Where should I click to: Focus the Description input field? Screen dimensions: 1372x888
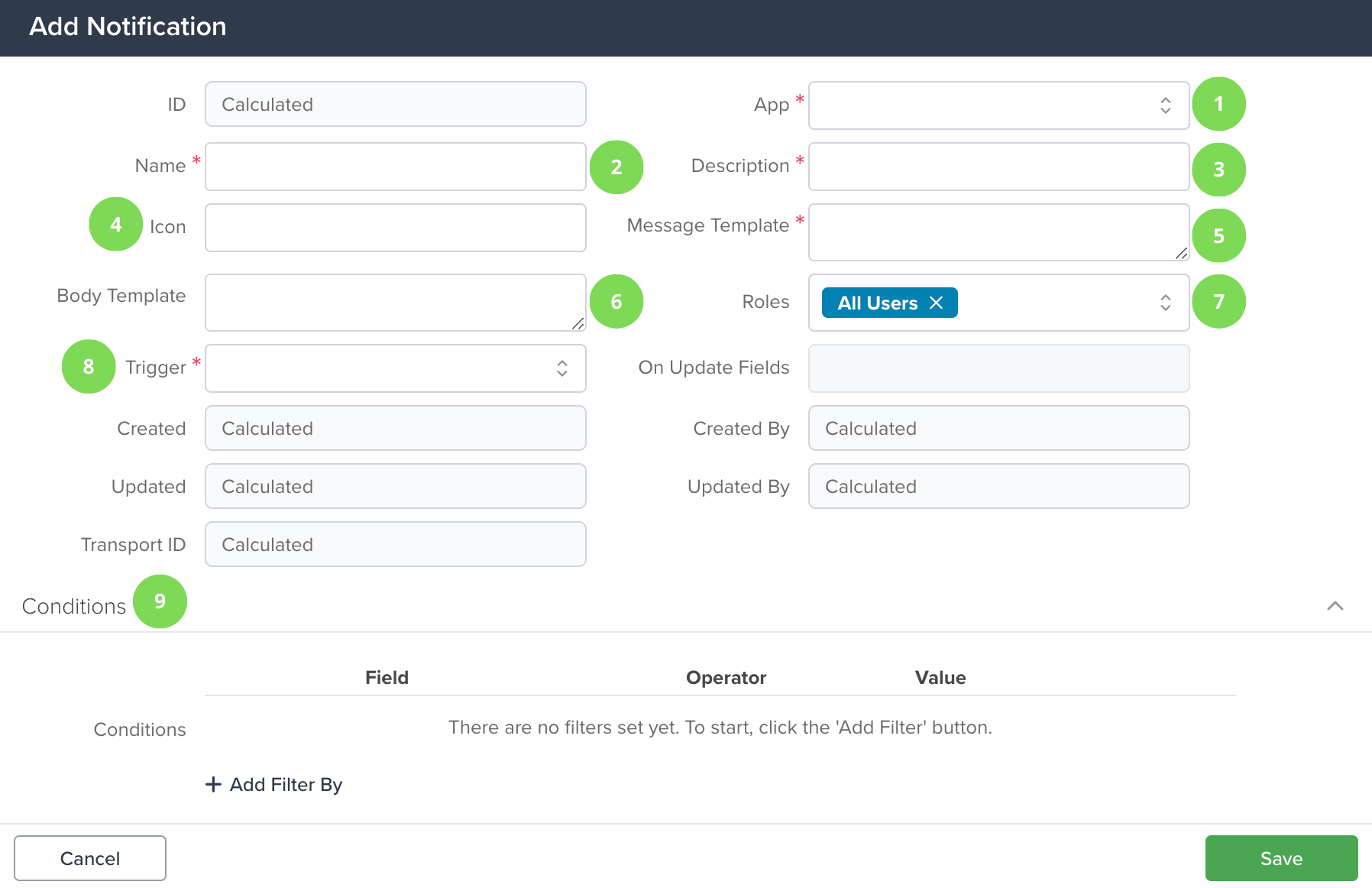(998, 167)
